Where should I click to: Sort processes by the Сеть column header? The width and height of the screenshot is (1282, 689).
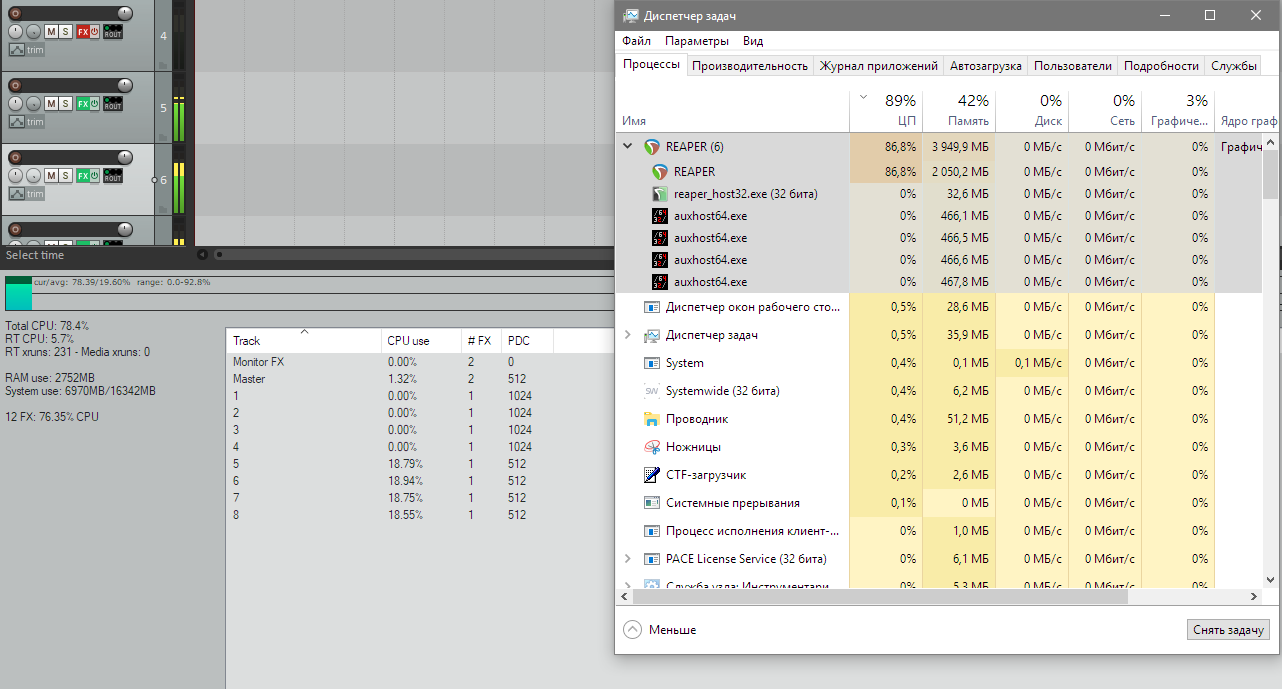tap(1104, 110)
